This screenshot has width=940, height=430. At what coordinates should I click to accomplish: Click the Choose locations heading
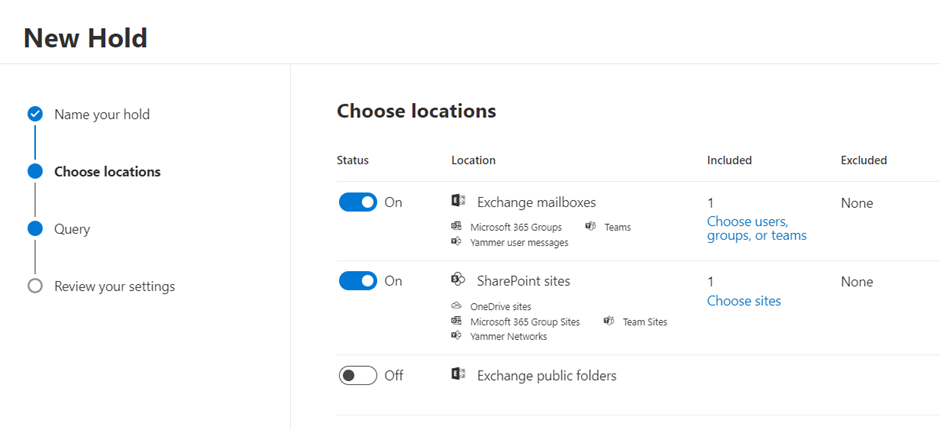click(x=417, y=111)
